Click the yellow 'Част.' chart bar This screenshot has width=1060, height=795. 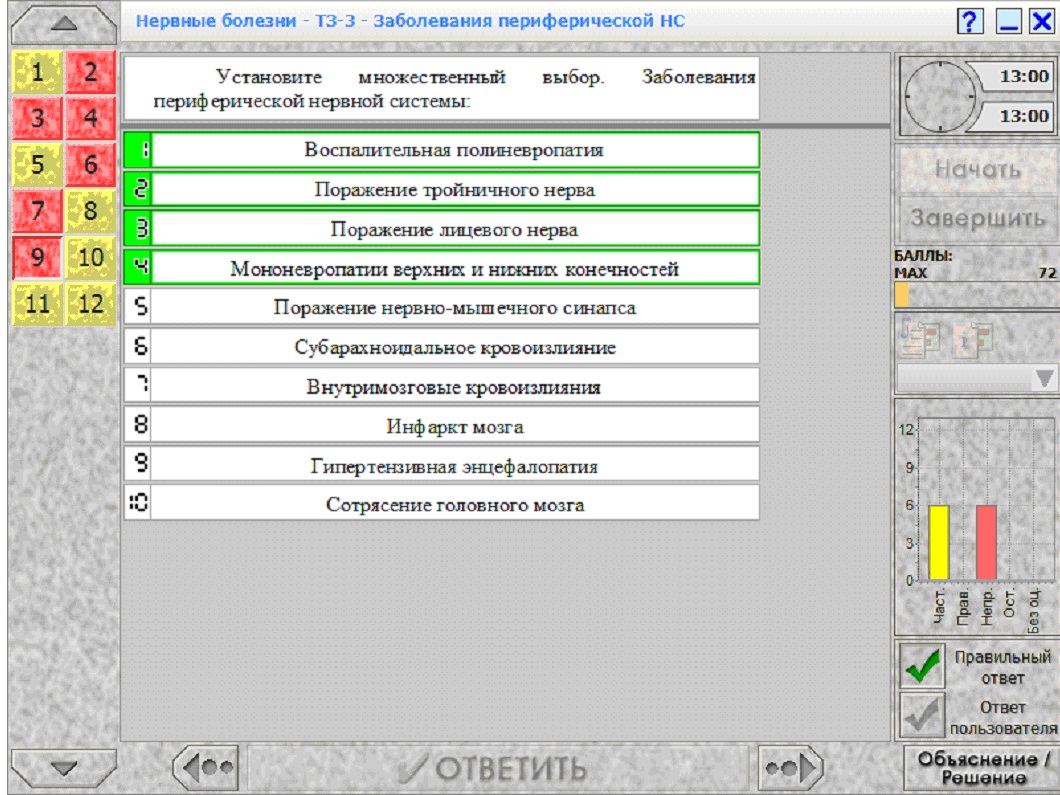(939, 542)
